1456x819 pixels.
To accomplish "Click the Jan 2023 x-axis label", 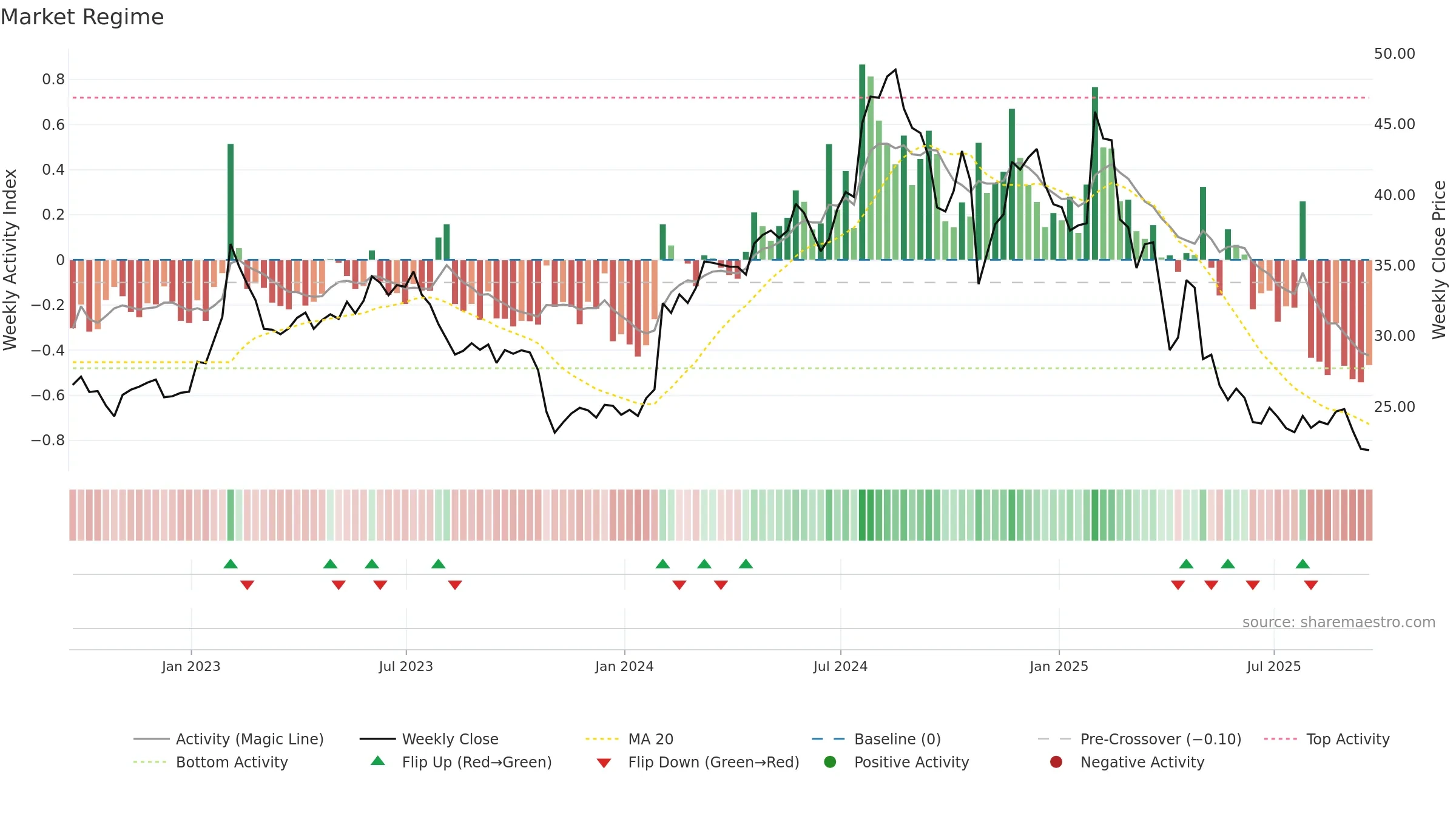I will [191, 666].
